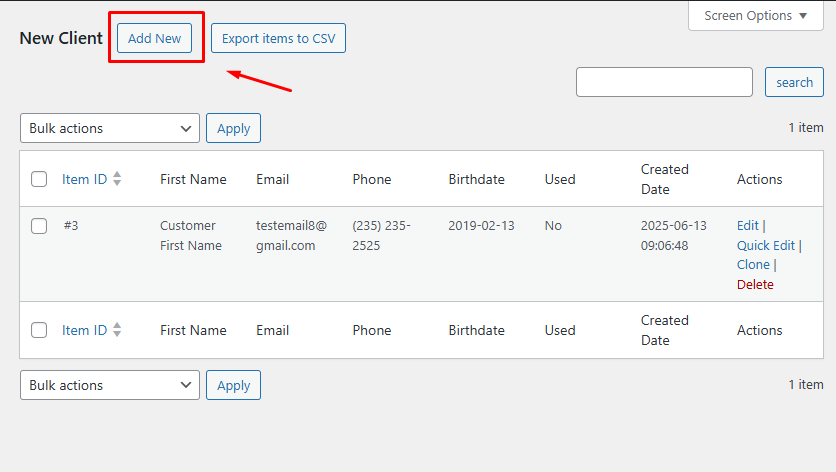Screen dimensions: 836x472
Task: Sort by Item ID using header sort arrows
Action: coord(117,179)
